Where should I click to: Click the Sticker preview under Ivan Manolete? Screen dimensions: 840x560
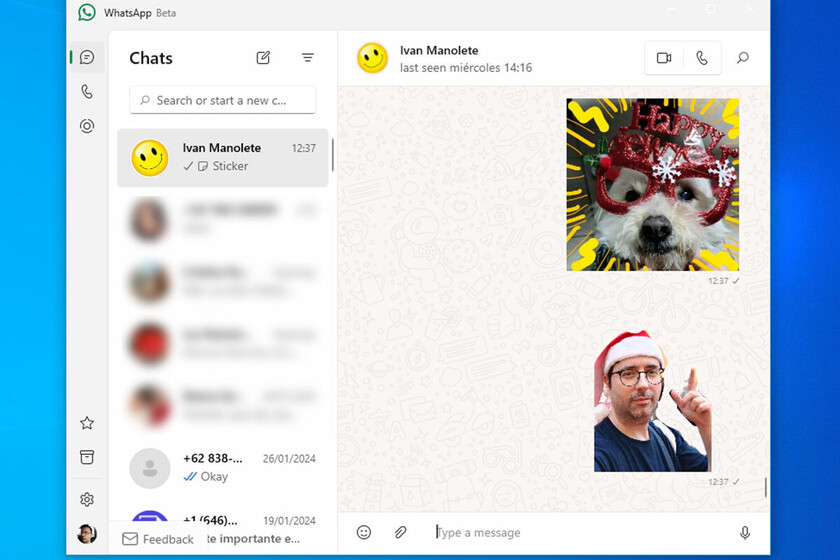(x=230, y=166)
